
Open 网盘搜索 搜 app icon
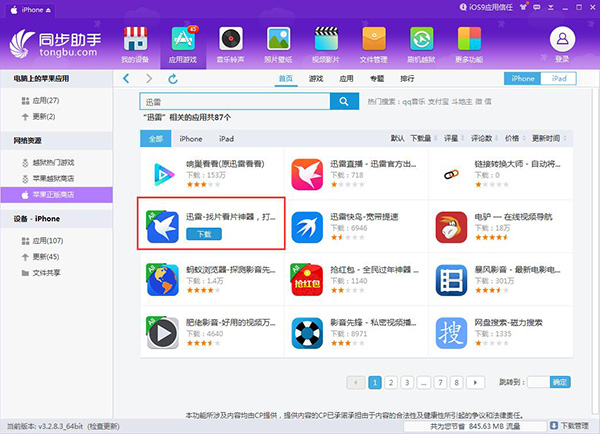coord(451,333)
